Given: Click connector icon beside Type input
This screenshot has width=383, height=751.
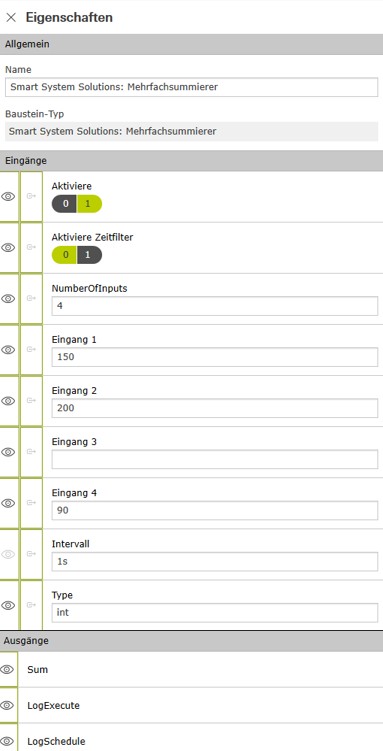Looking at the screenshot, I should (31, 605).
